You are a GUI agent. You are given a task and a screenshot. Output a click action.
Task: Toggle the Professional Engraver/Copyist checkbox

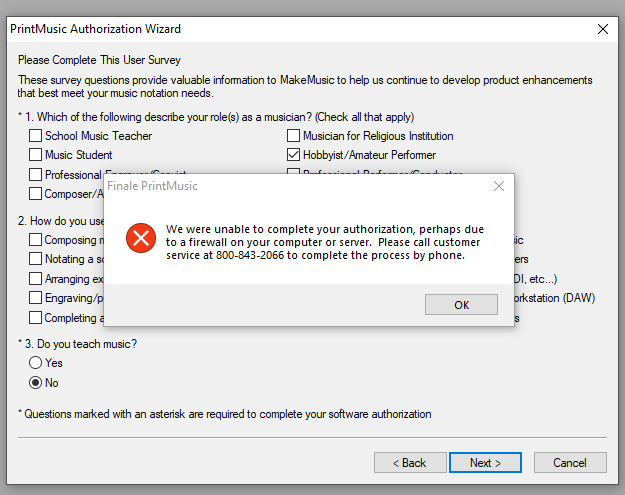(x=36, y=175)
